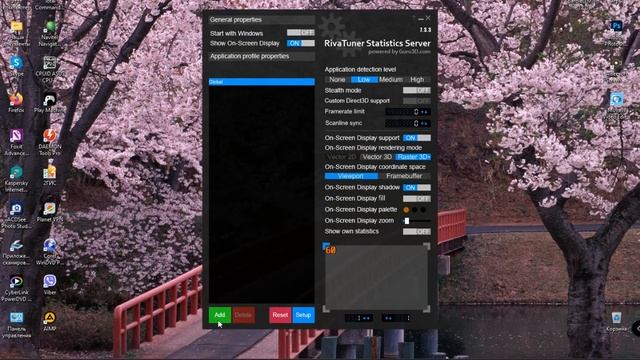Choose the Raster 3D rendering mode

point(413,157)
